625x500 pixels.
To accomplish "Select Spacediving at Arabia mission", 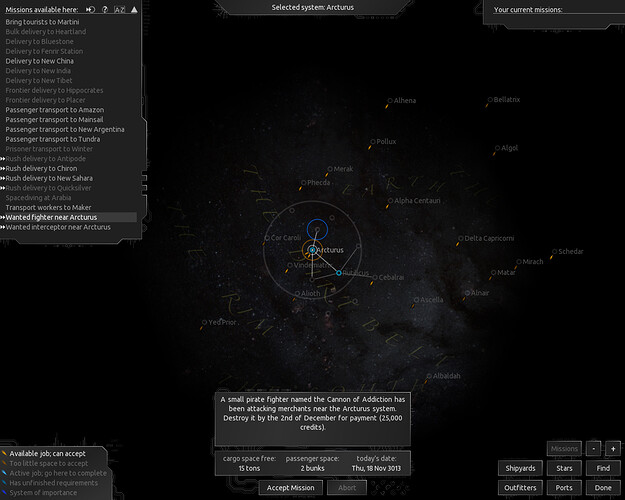I will coord(38,198).
